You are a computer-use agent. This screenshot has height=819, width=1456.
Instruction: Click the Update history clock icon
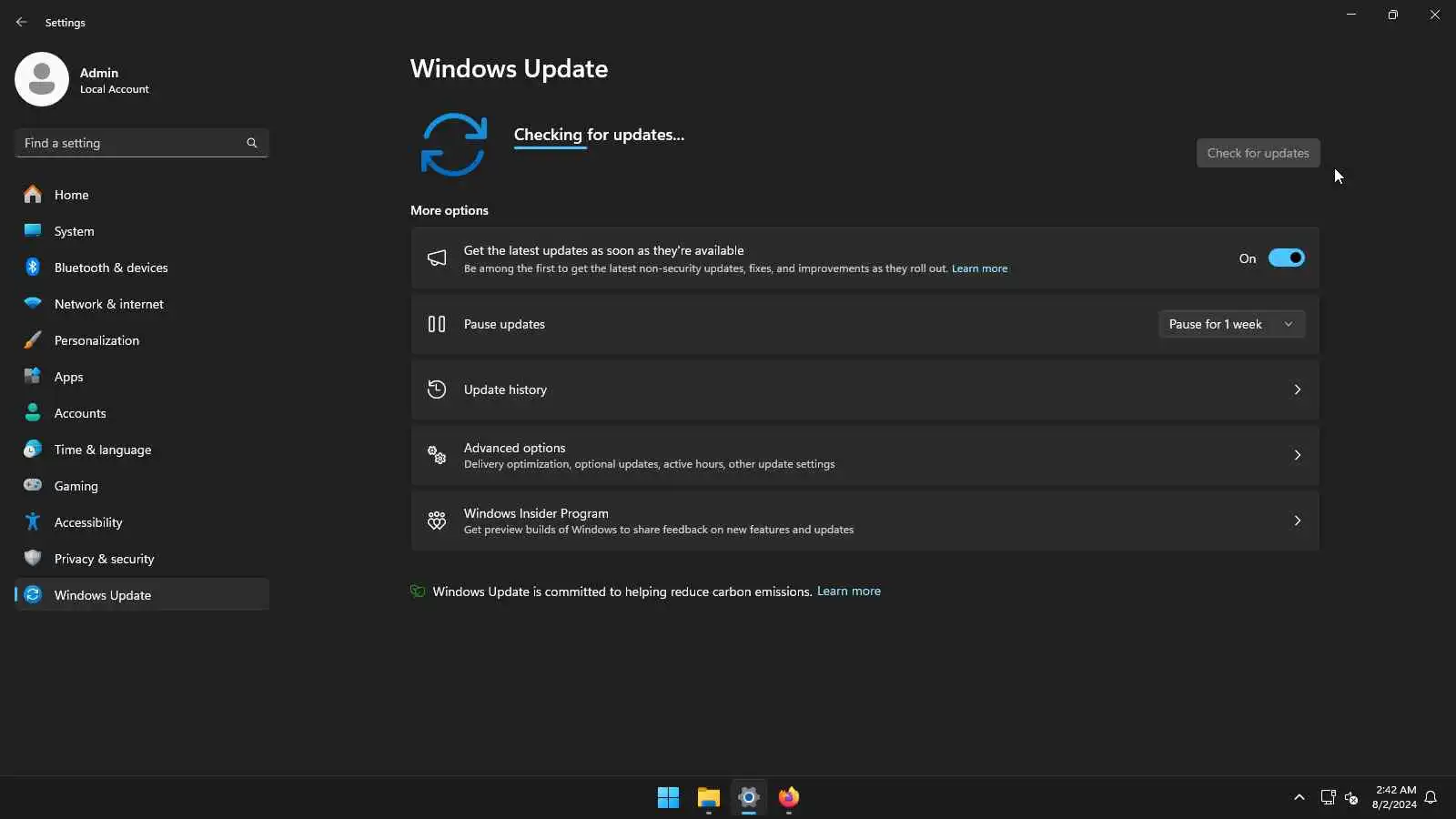437,389
